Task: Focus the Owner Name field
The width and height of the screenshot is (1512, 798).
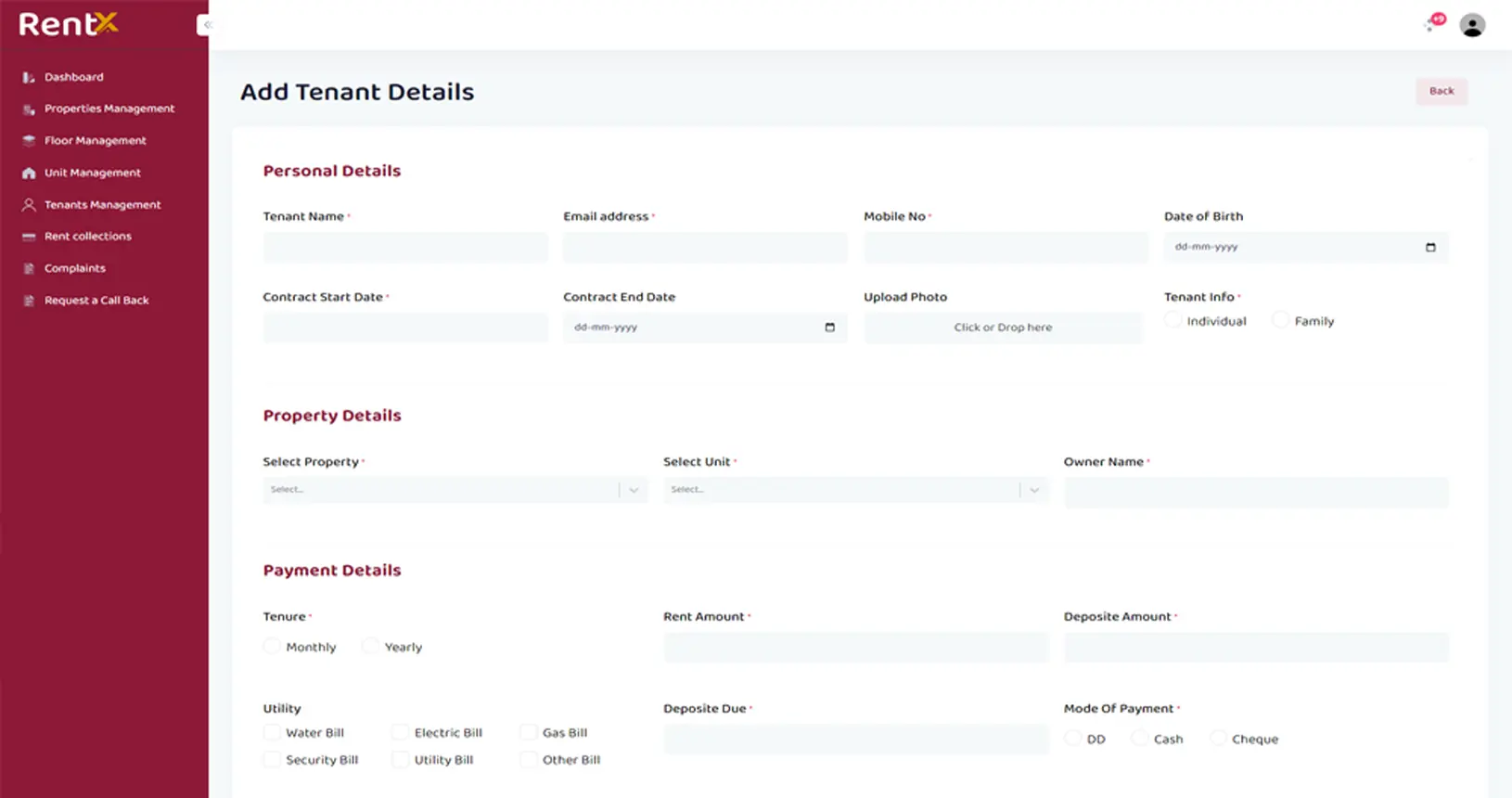Action: 1256,492
